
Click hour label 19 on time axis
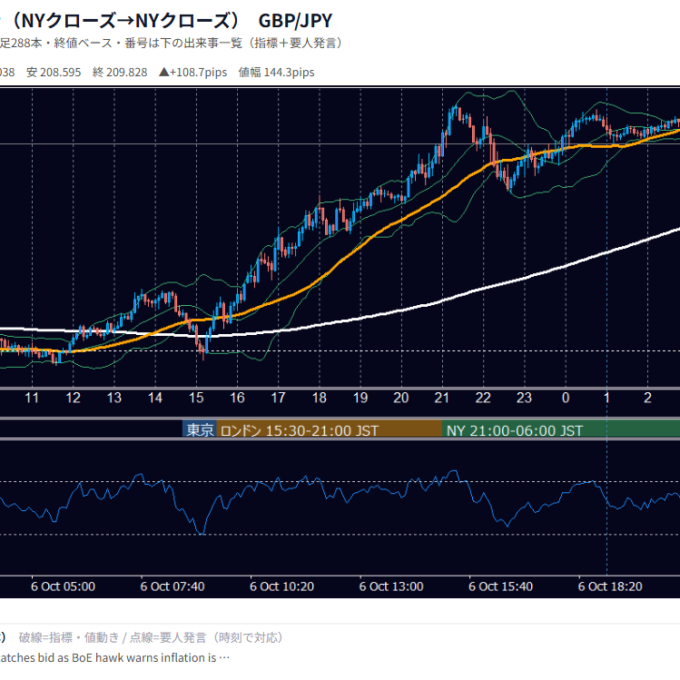click(360, 398)
